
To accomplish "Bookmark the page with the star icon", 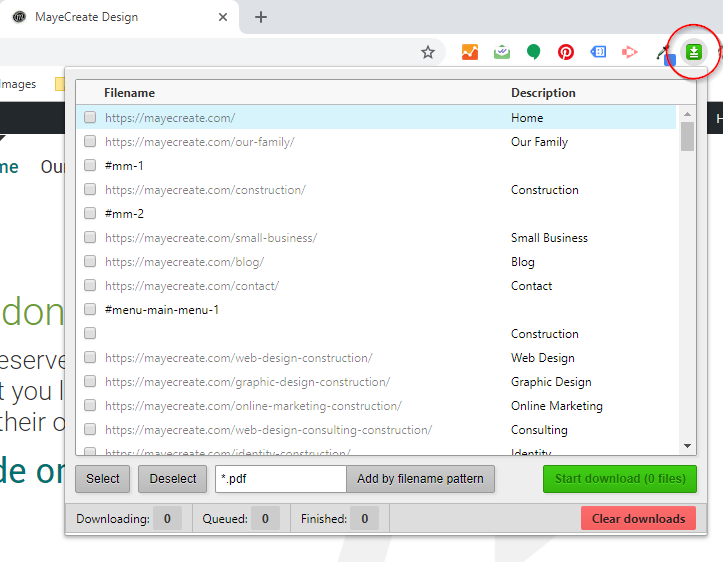I will 428,52.
